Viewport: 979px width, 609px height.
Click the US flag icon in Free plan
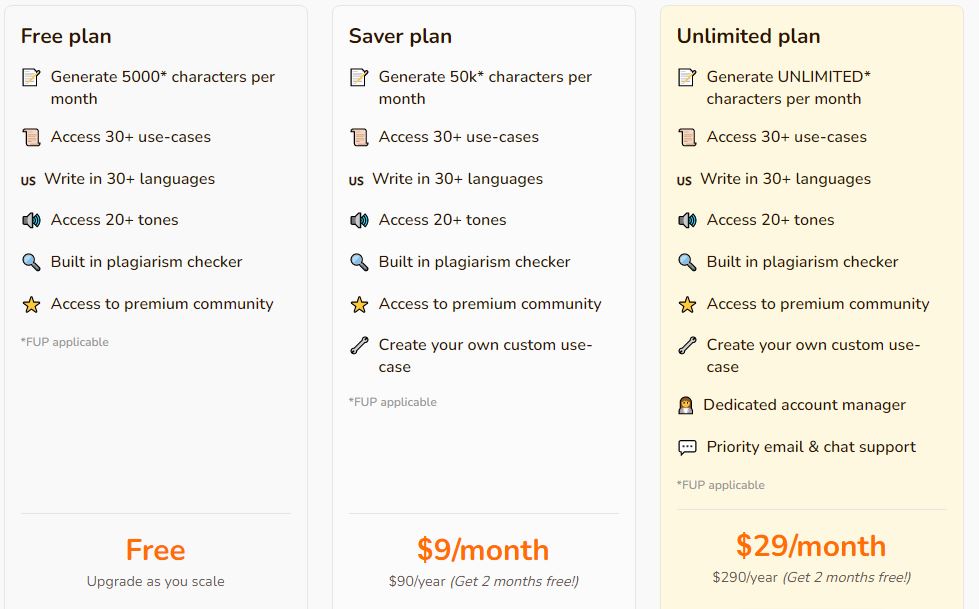(28, 181)
